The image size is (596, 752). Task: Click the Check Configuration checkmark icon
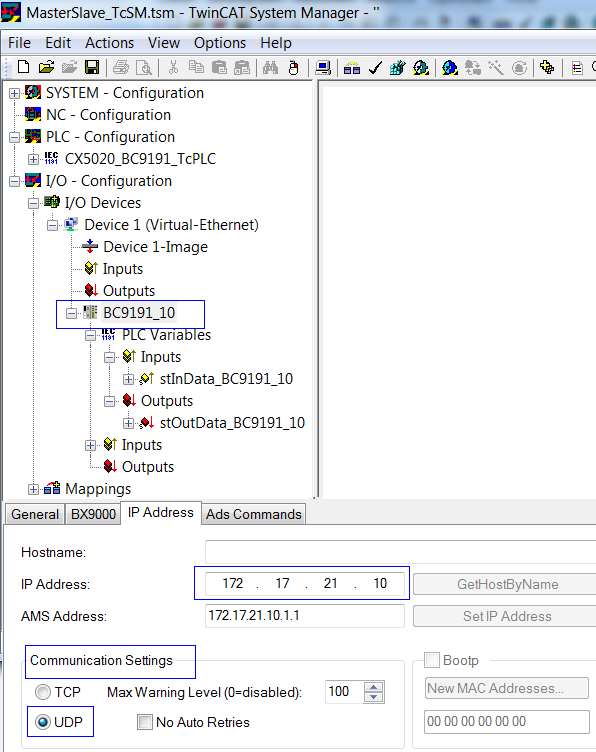tap(375, 68)
